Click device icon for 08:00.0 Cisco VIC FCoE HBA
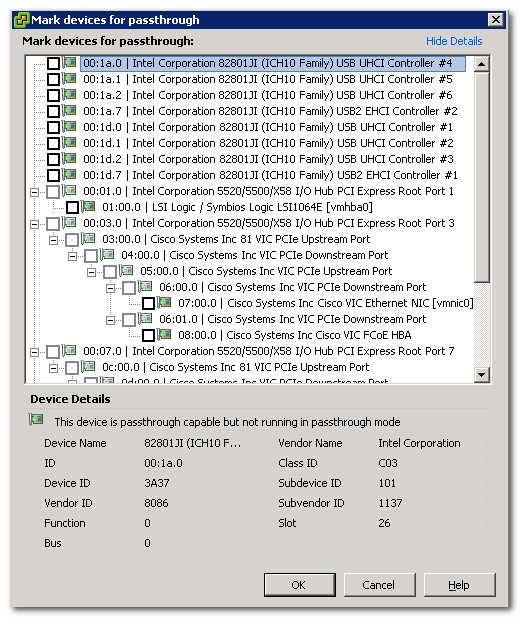This screenshot has height=618, width=520. coord(164,334)
